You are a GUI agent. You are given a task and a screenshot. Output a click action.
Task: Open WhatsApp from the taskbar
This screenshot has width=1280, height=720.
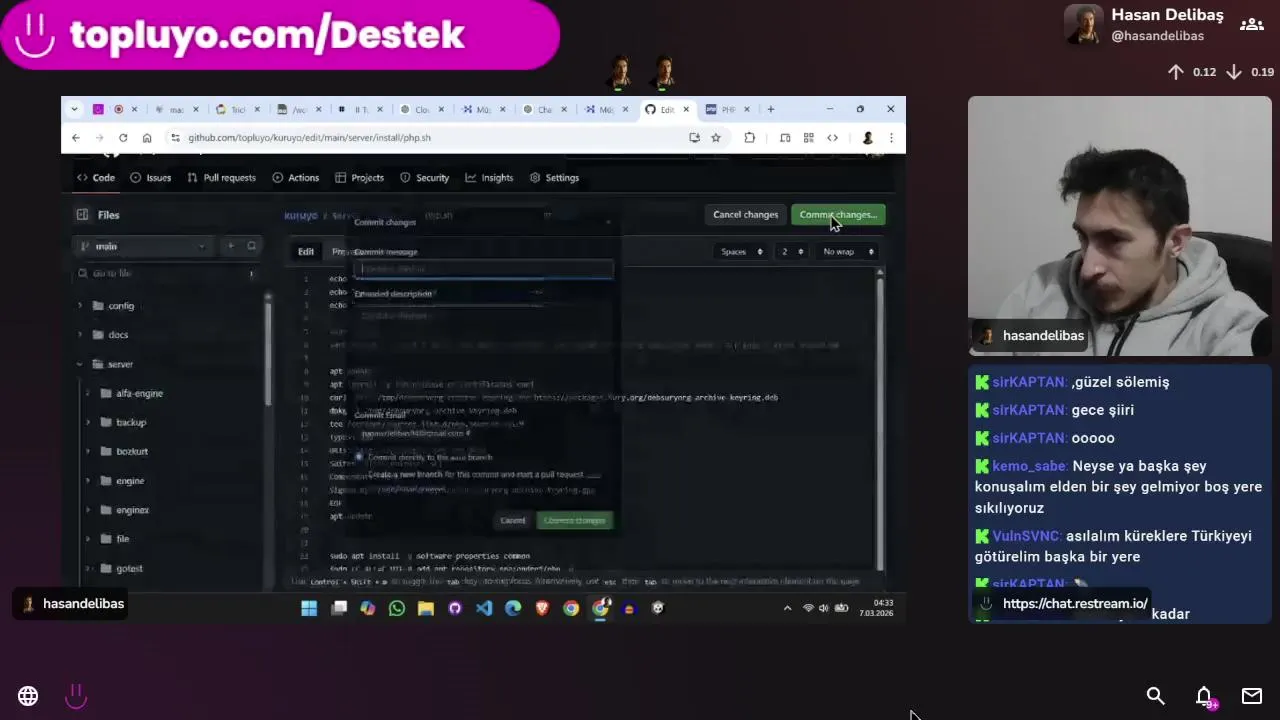point(397,608)
